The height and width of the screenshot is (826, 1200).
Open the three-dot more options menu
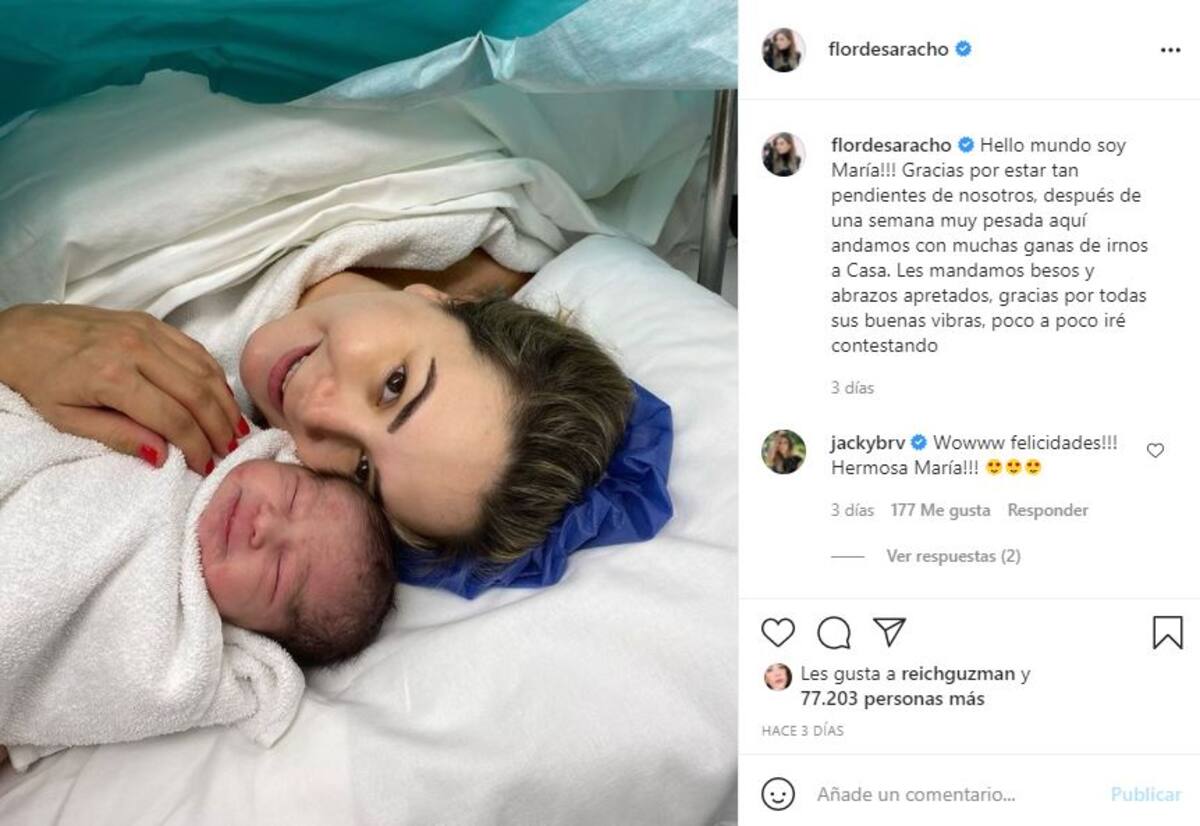pyautogui.click(x=1170, y=50)
